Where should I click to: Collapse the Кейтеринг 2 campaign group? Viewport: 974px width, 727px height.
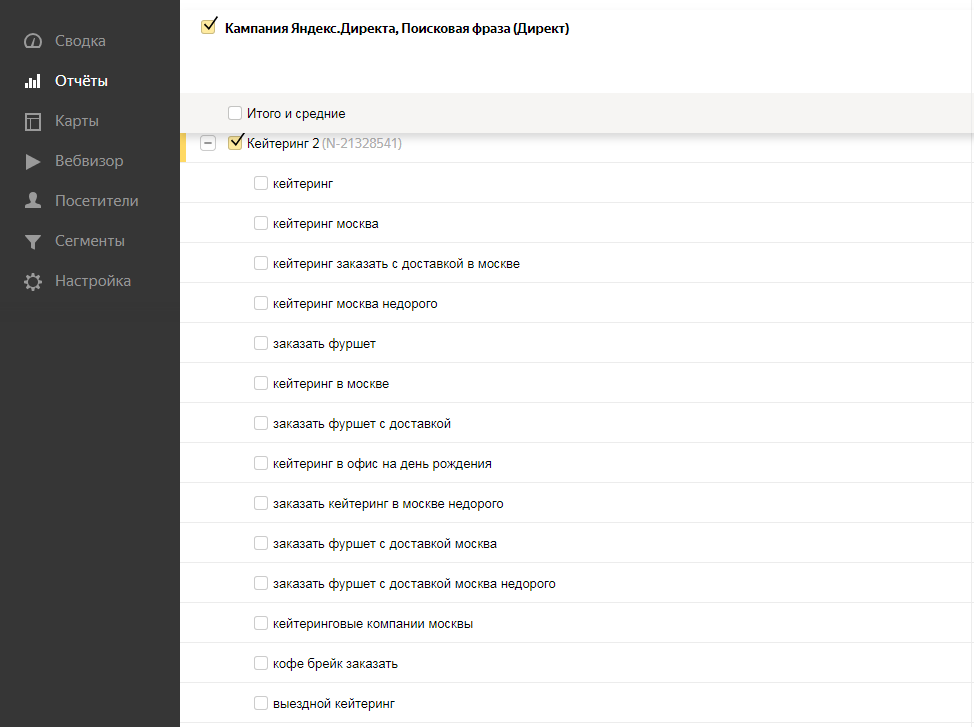208,143
